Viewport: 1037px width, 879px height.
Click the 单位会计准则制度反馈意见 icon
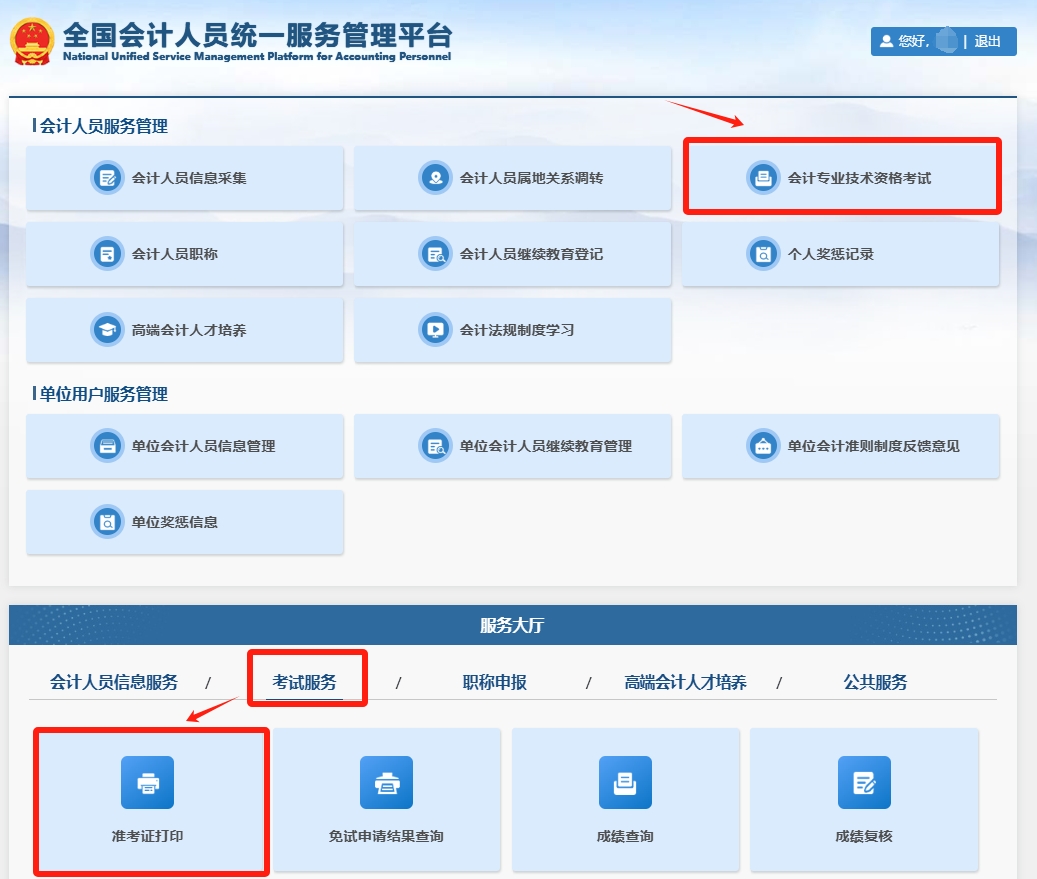pos(764,446)
